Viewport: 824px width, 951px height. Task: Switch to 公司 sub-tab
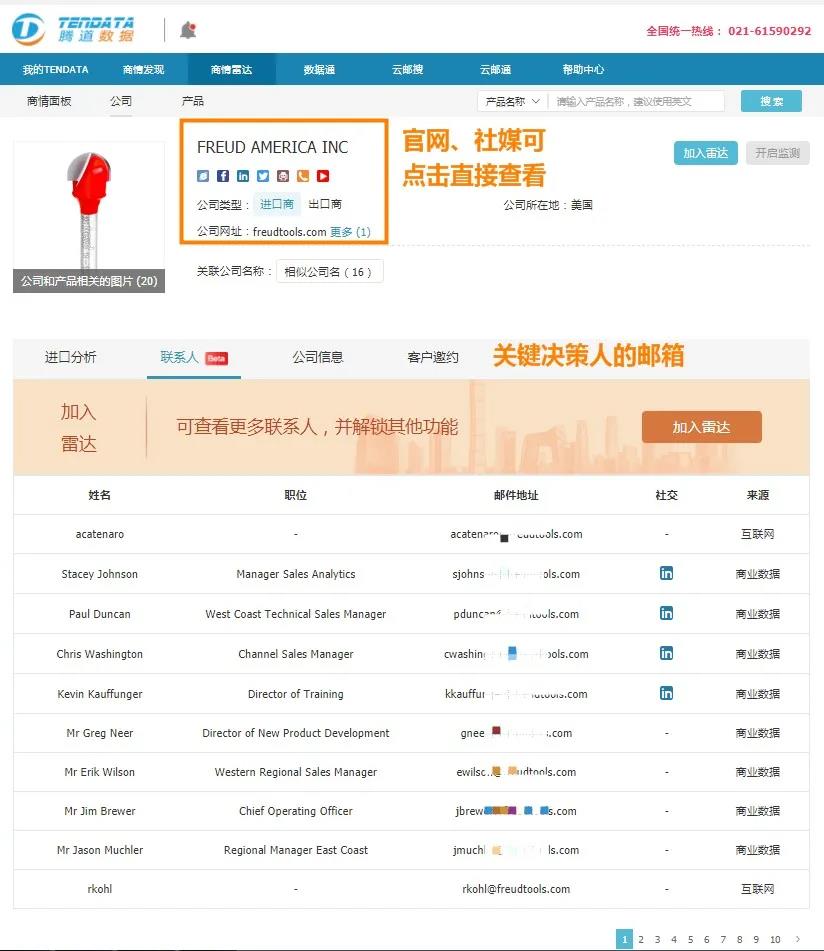coord(121,101)
